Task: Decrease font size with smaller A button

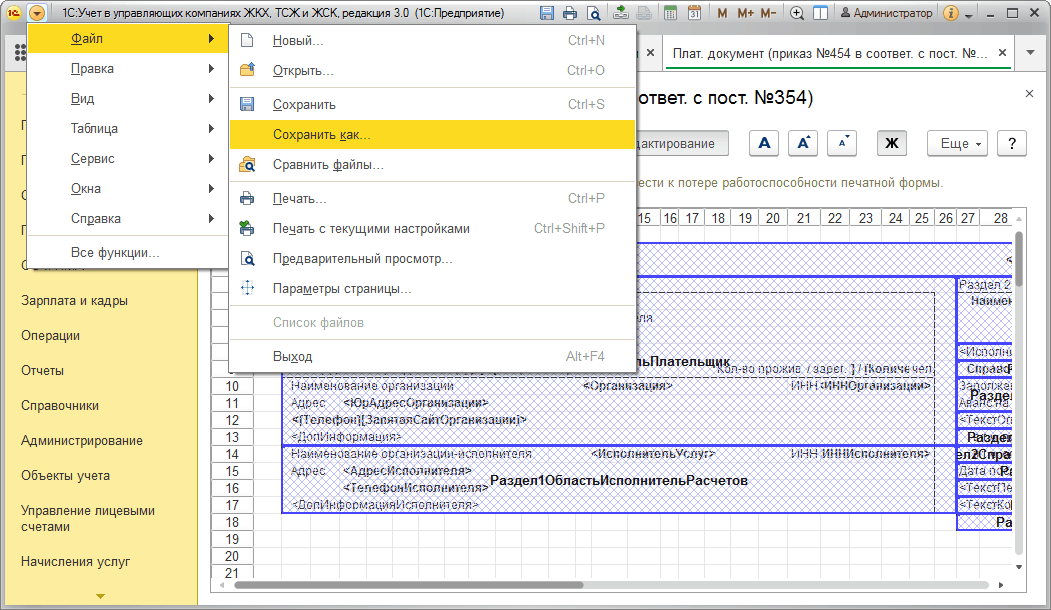Action: tap(842, 143)
